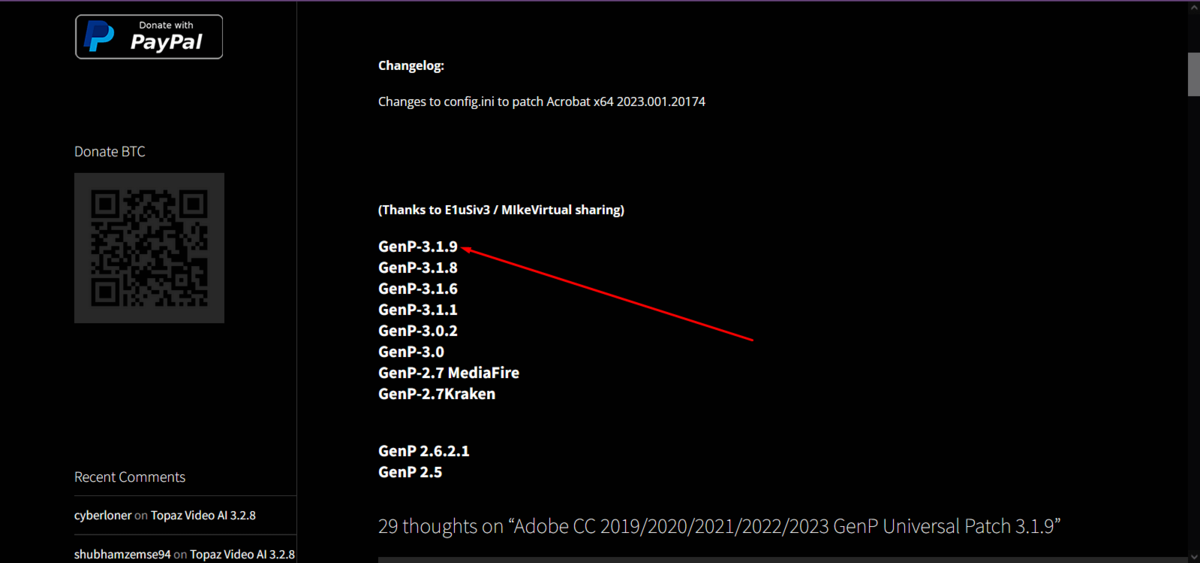Click the Donate BTC QR code image

point(149,248)
